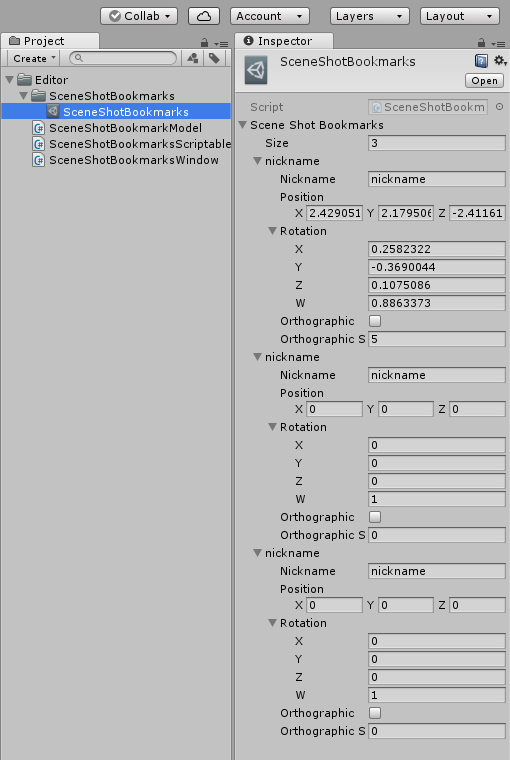The height and width of the screenshot is (760, 510).
Task: Collapse Rotation of the first bookmark
Action: click(273, 231)
